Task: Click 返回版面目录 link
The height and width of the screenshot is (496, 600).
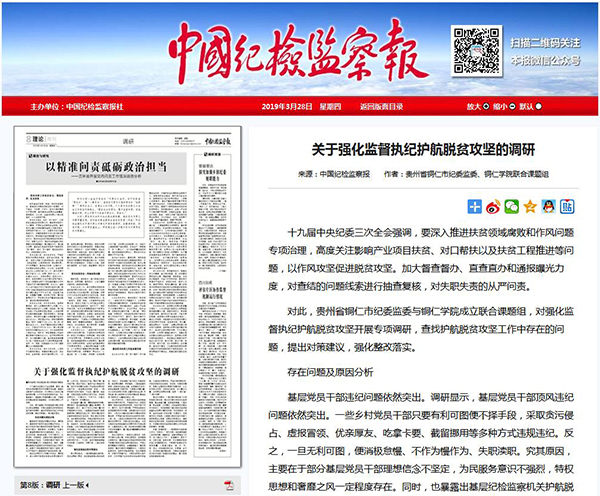Action: (x=381, y=106)
